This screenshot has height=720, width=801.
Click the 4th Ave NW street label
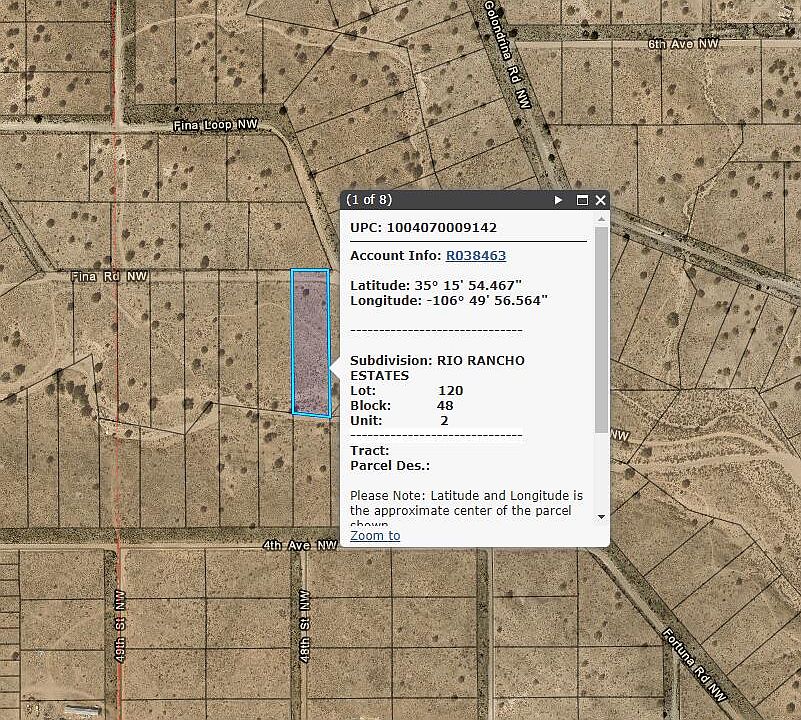[299, 546]
